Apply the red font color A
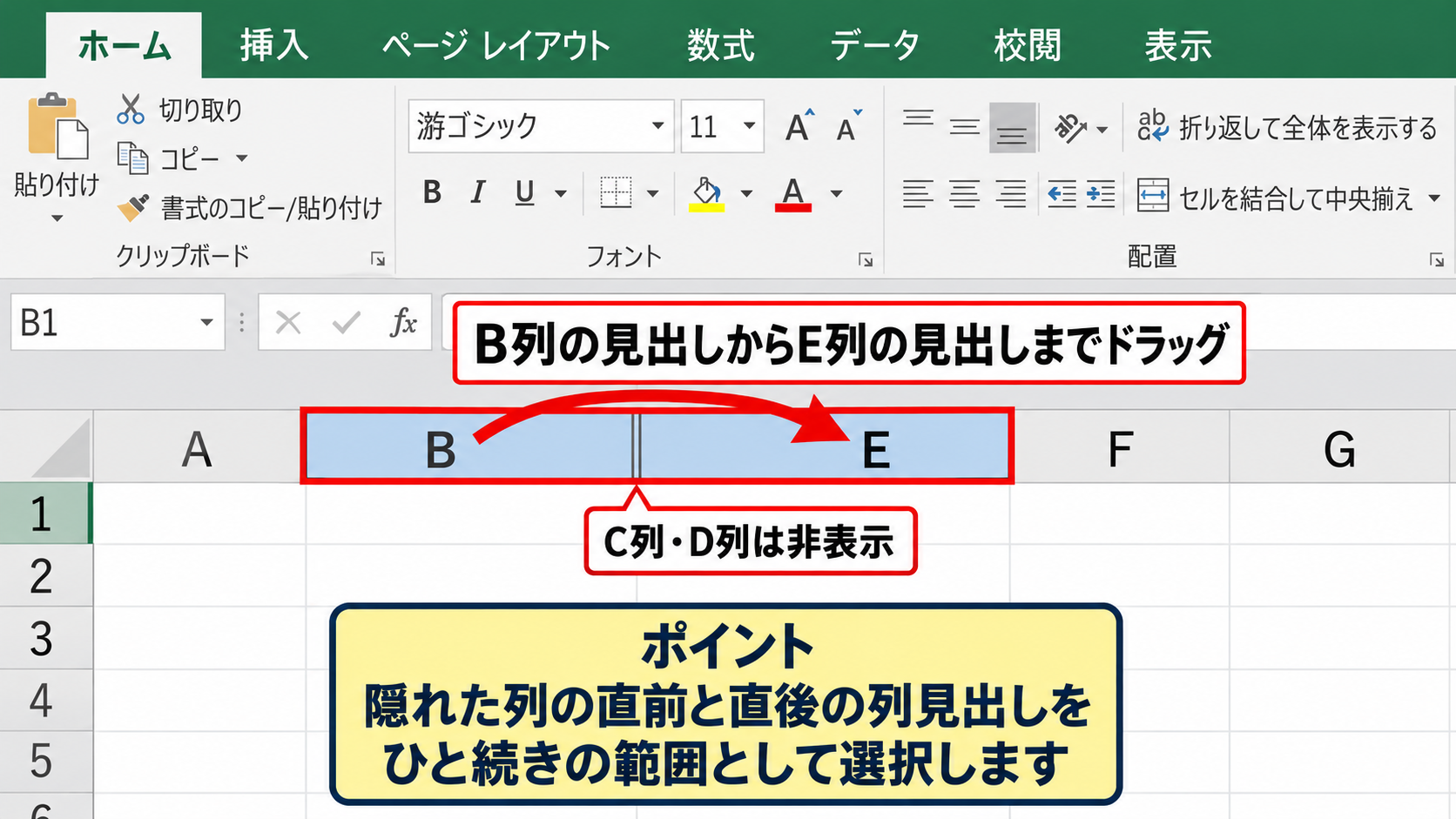Image resolution: width=1456 pixels, height=819 pixels. [x=792, y=193]
